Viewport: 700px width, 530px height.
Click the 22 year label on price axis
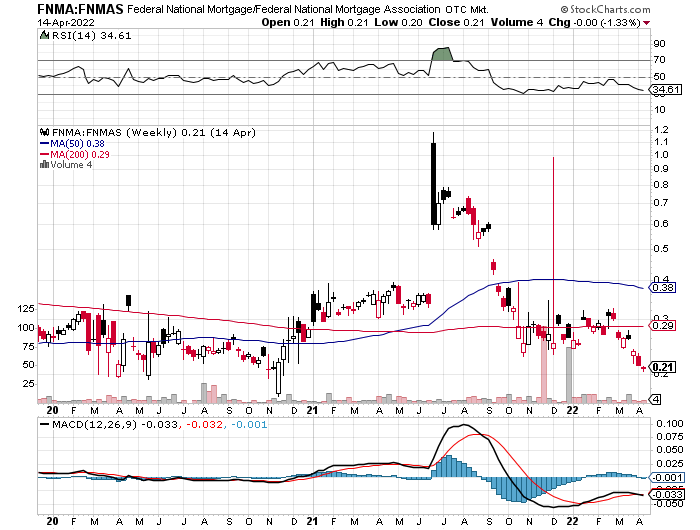(x=572, y=410)
